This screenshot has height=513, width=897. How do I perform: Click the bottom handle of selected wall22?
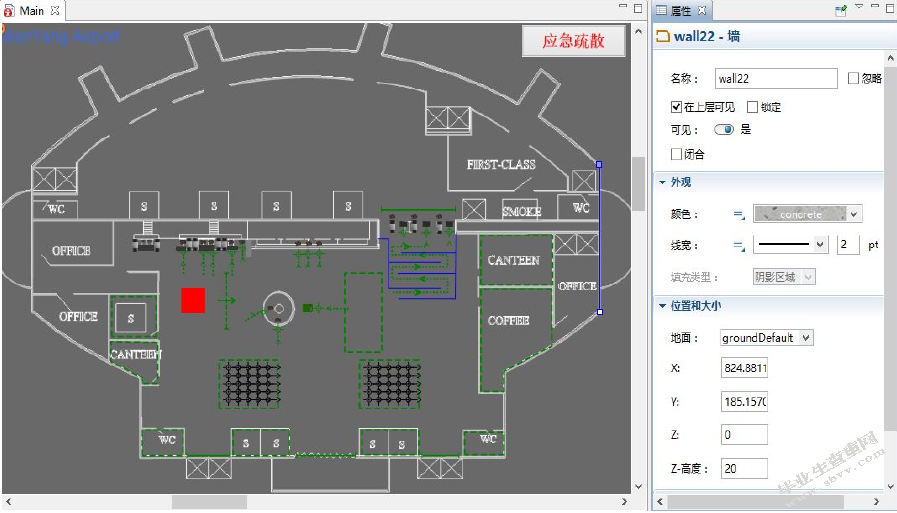pyautogui.click(x=600, y=312)
